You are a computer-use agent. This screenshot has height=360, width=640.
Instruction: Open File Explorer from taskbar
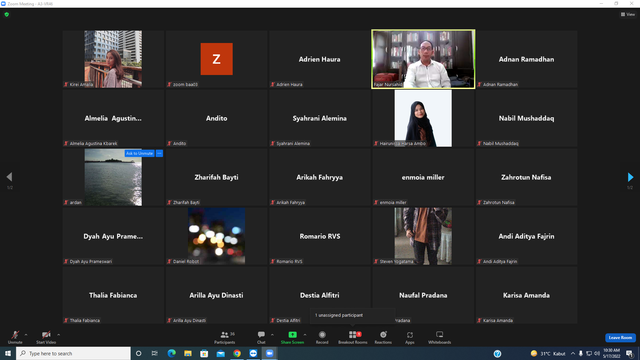[188, 353]
